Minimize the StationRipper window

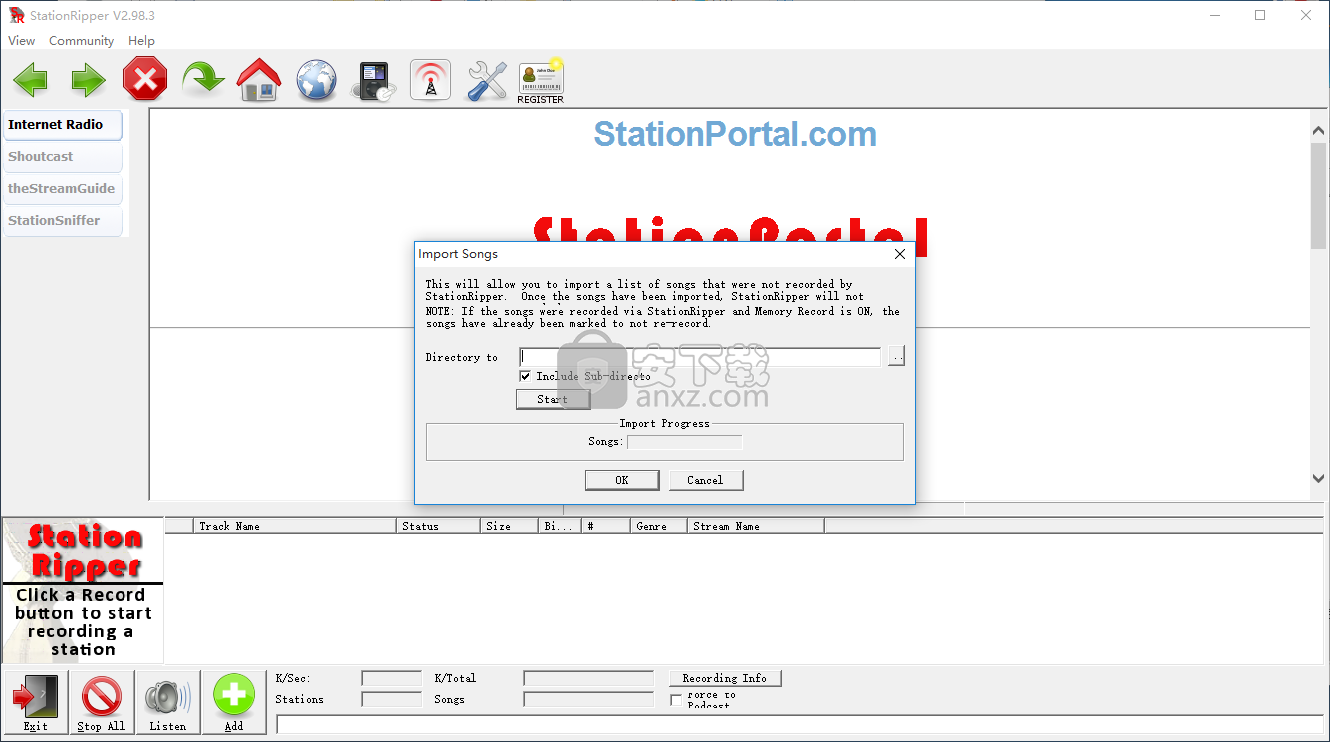coord(1215,15)
